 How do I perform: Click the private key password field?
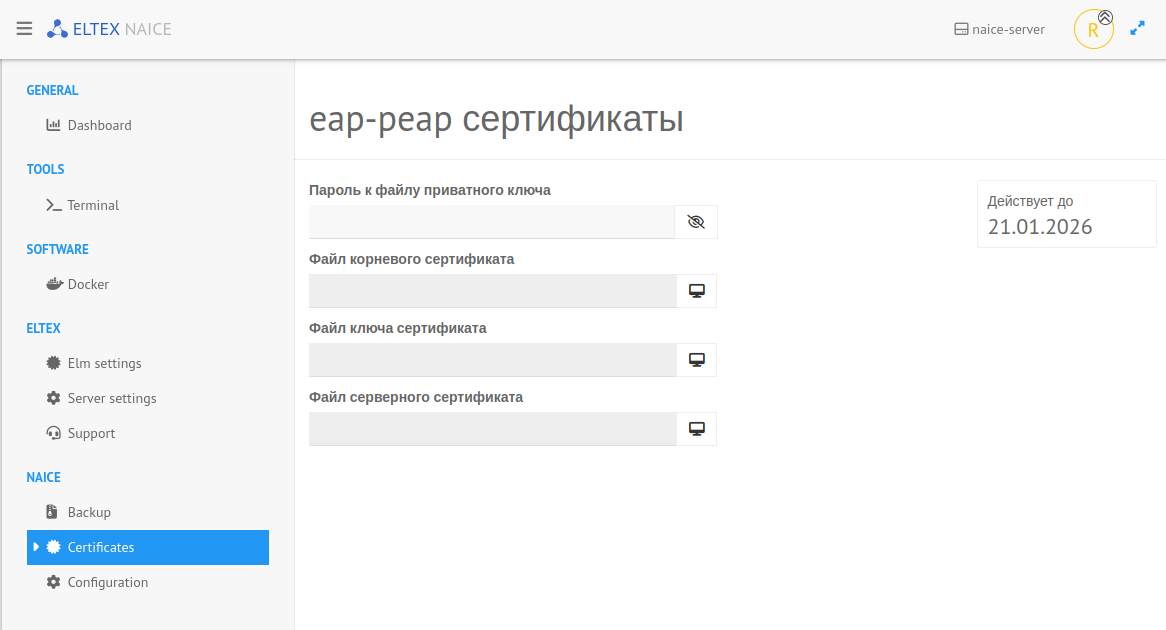pos(492,222)
